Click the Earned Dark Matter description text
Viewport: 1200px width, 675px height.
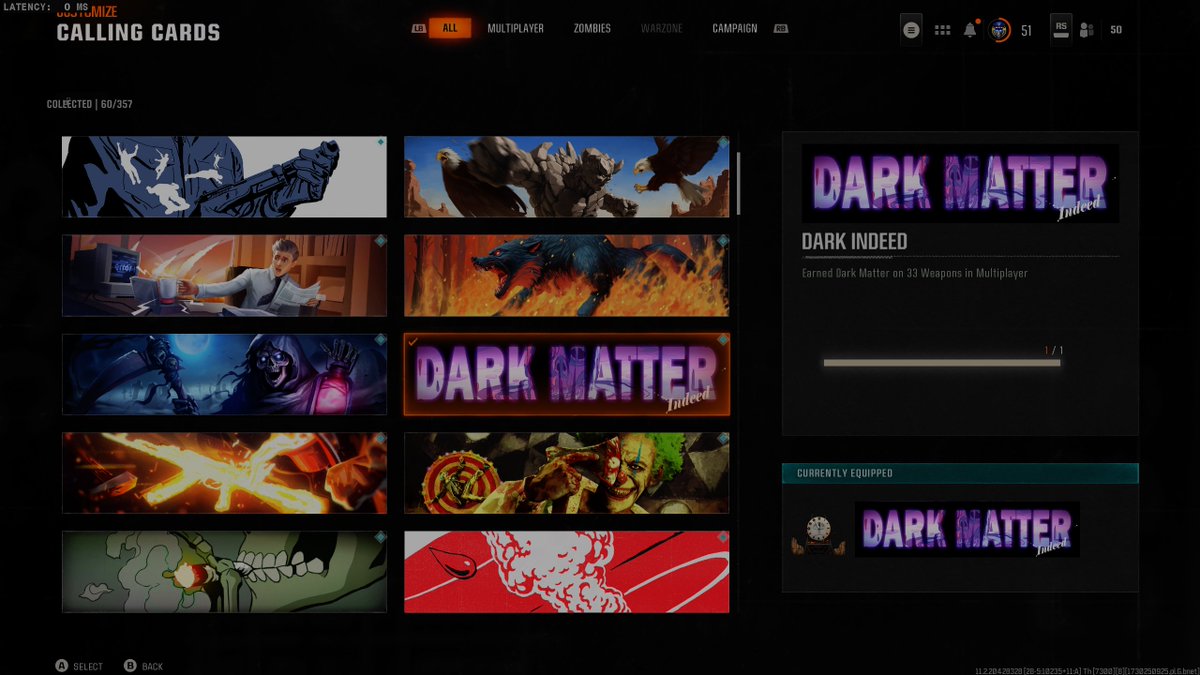[x=915, y=273]
